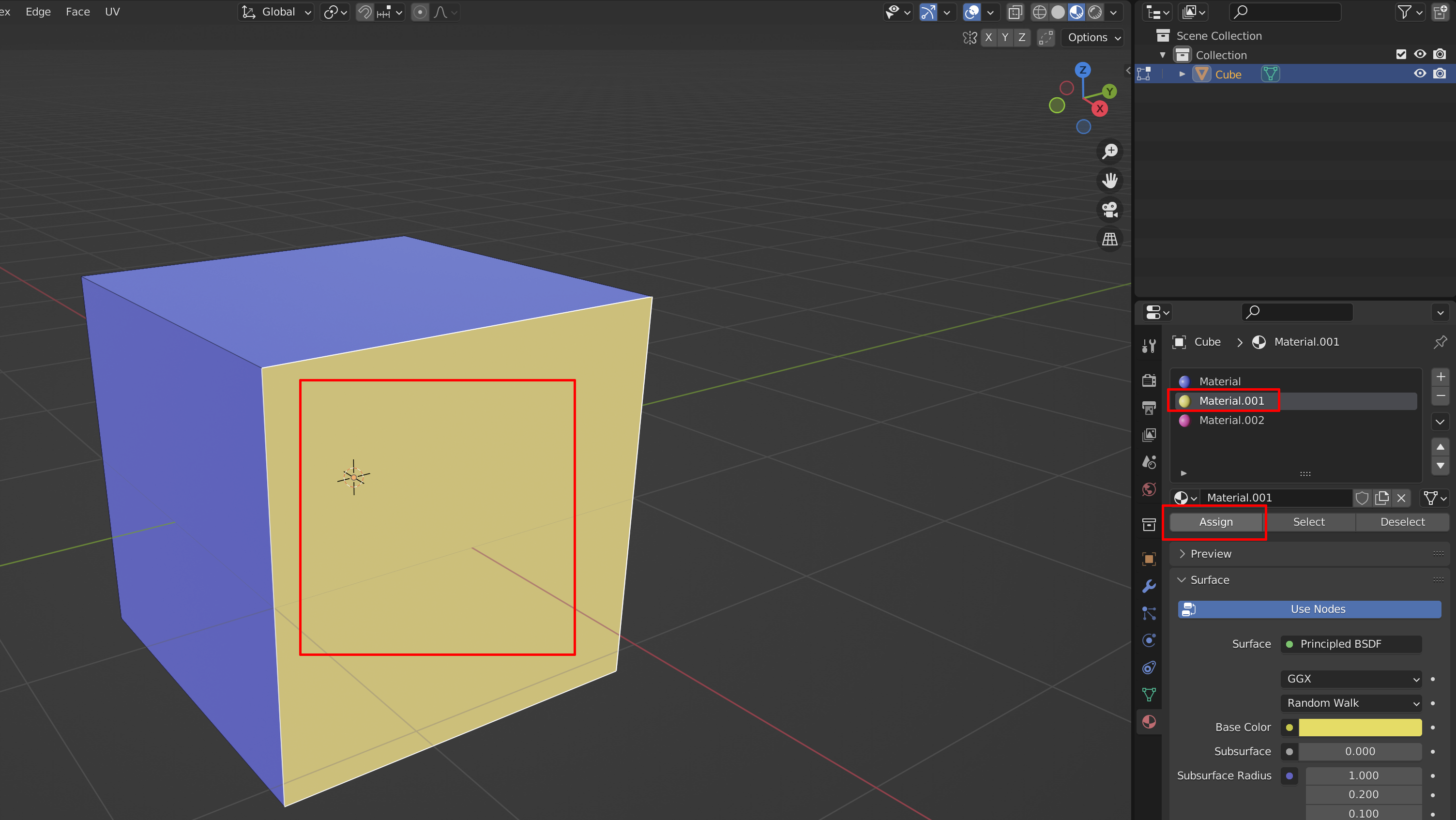This screenshot has height=820, width=1456.
Task: Toggle Z axis mesh symmetry
Action: 1021,38
